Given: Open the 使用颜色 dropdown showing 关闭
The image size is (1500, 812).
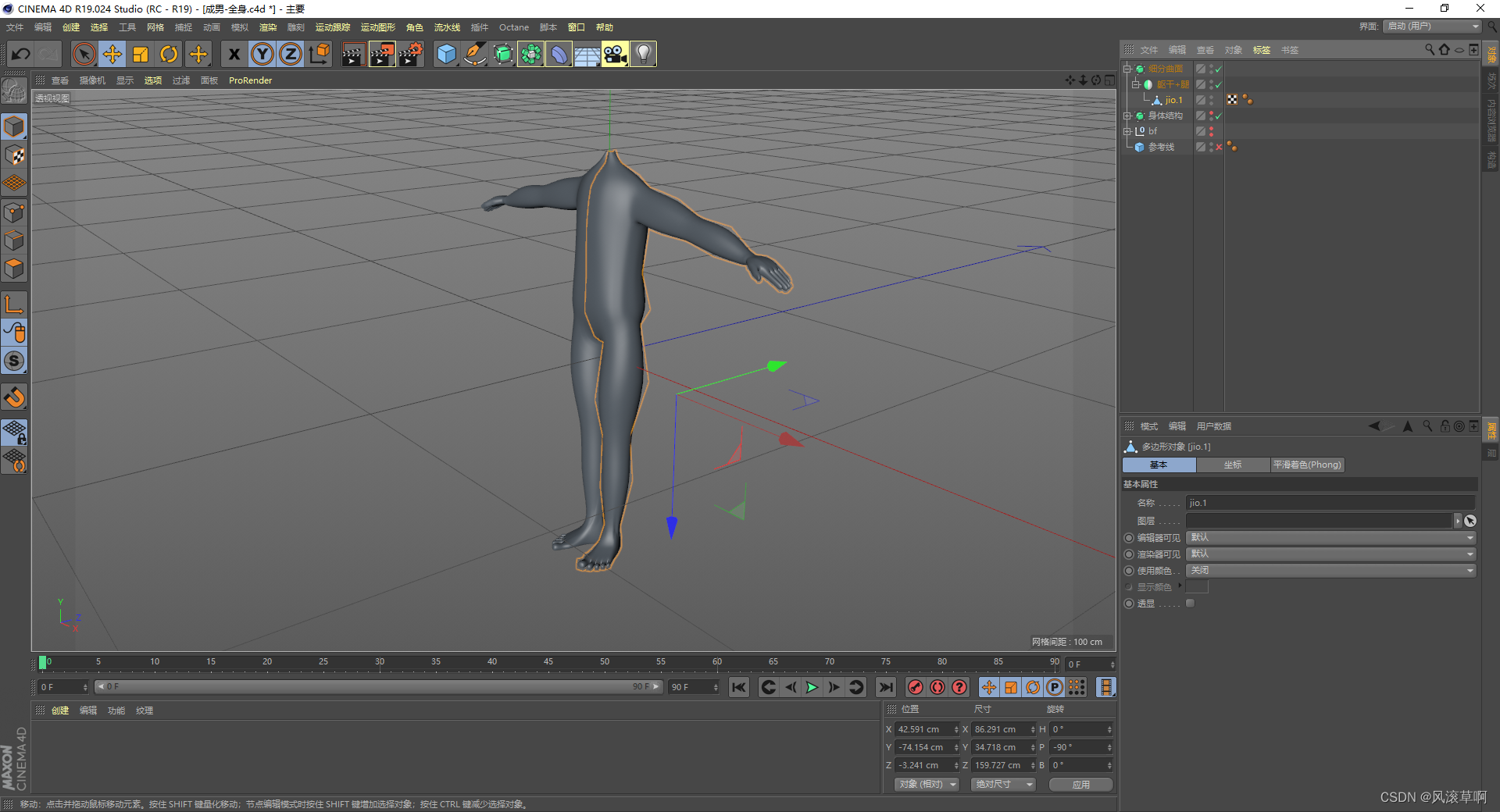Looking at the screenshot, I should point(1328,570).
